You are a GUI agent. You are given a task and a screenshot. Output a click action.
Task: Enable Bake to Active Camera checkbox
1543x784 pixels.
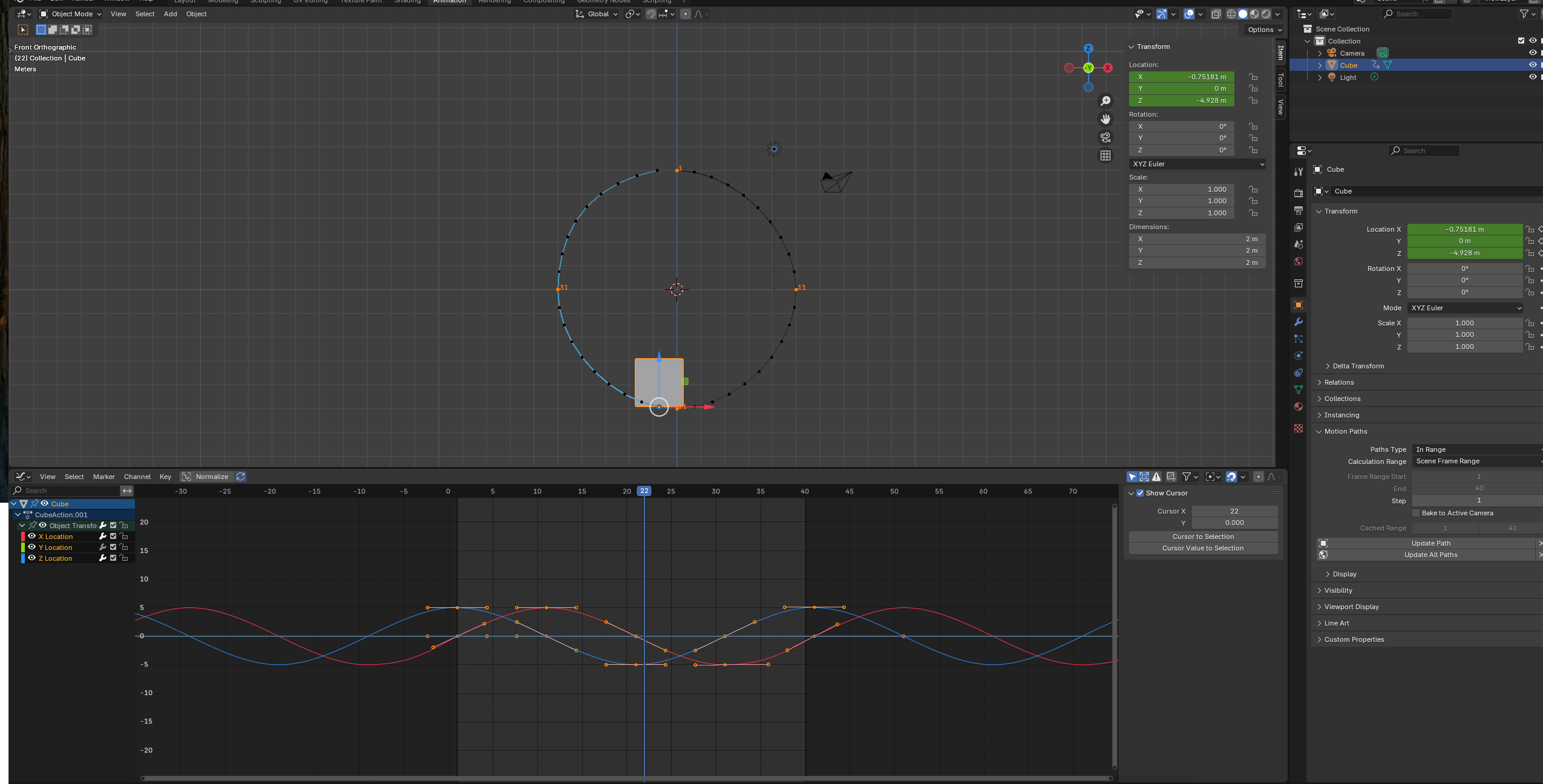click(1416, 513)
